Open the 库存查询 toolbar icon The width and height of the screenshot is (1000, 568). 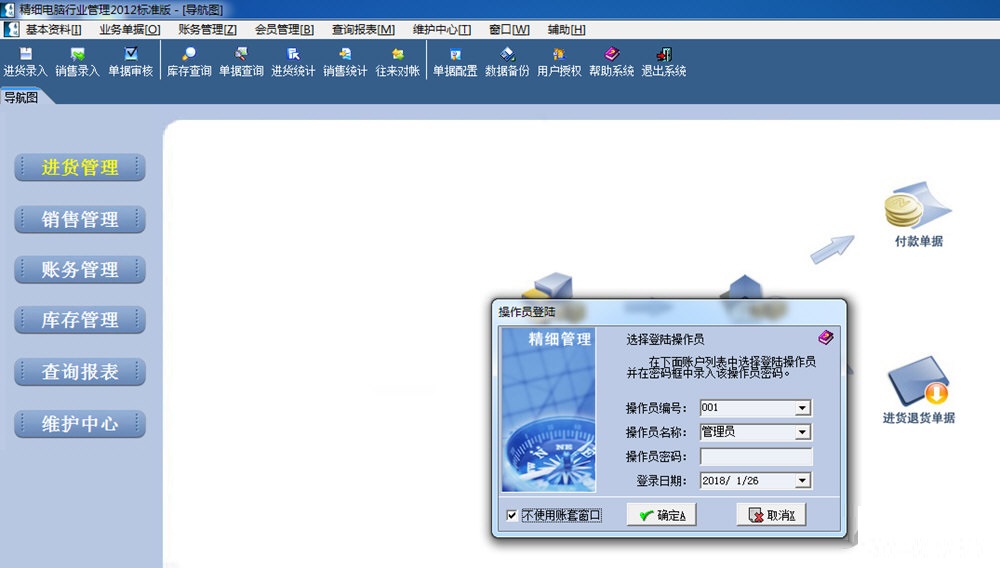[189, 62]
